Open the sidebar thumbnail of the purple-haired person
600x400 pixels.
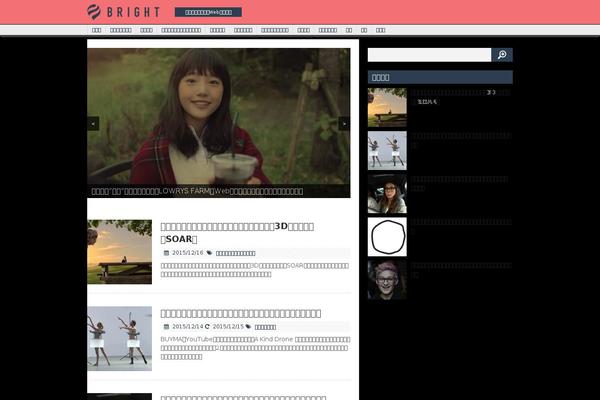[387, 280]
